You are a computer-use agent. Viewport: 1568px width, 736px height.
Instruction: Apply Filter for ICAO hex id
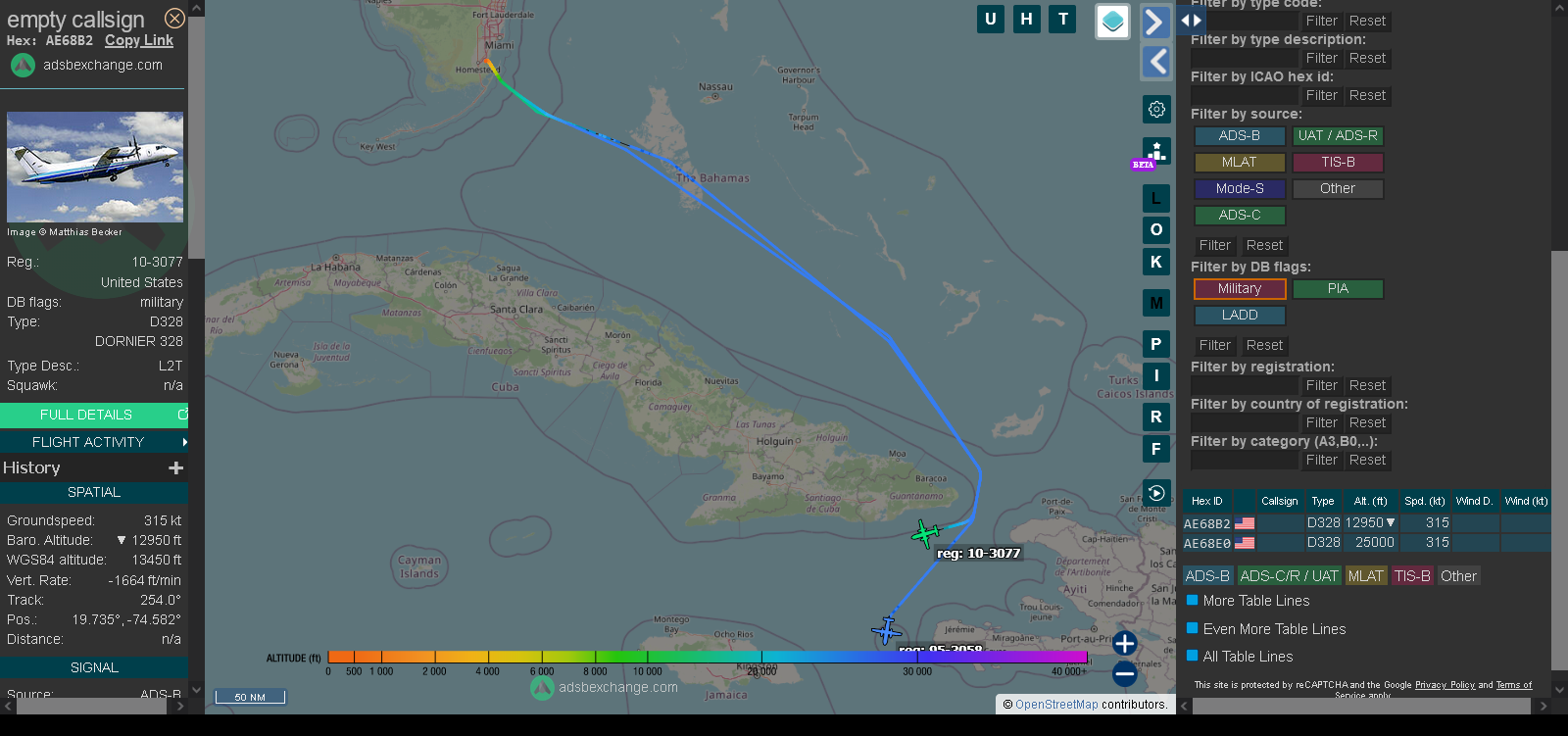click(x=1322, y=95)
